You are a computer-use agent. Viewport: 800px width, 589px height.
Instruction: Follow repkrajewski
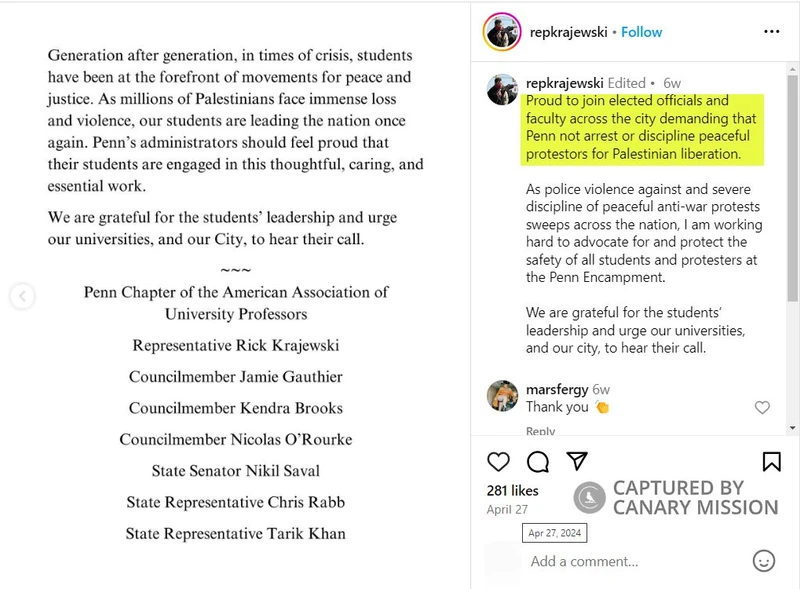641,32
